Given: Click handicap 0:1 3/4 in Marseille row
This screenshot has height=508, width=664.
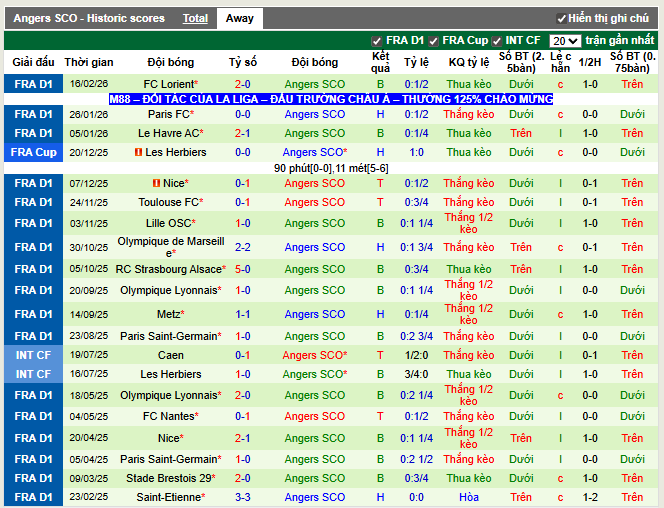Looking at the screenshot, I should click(416, 247).
